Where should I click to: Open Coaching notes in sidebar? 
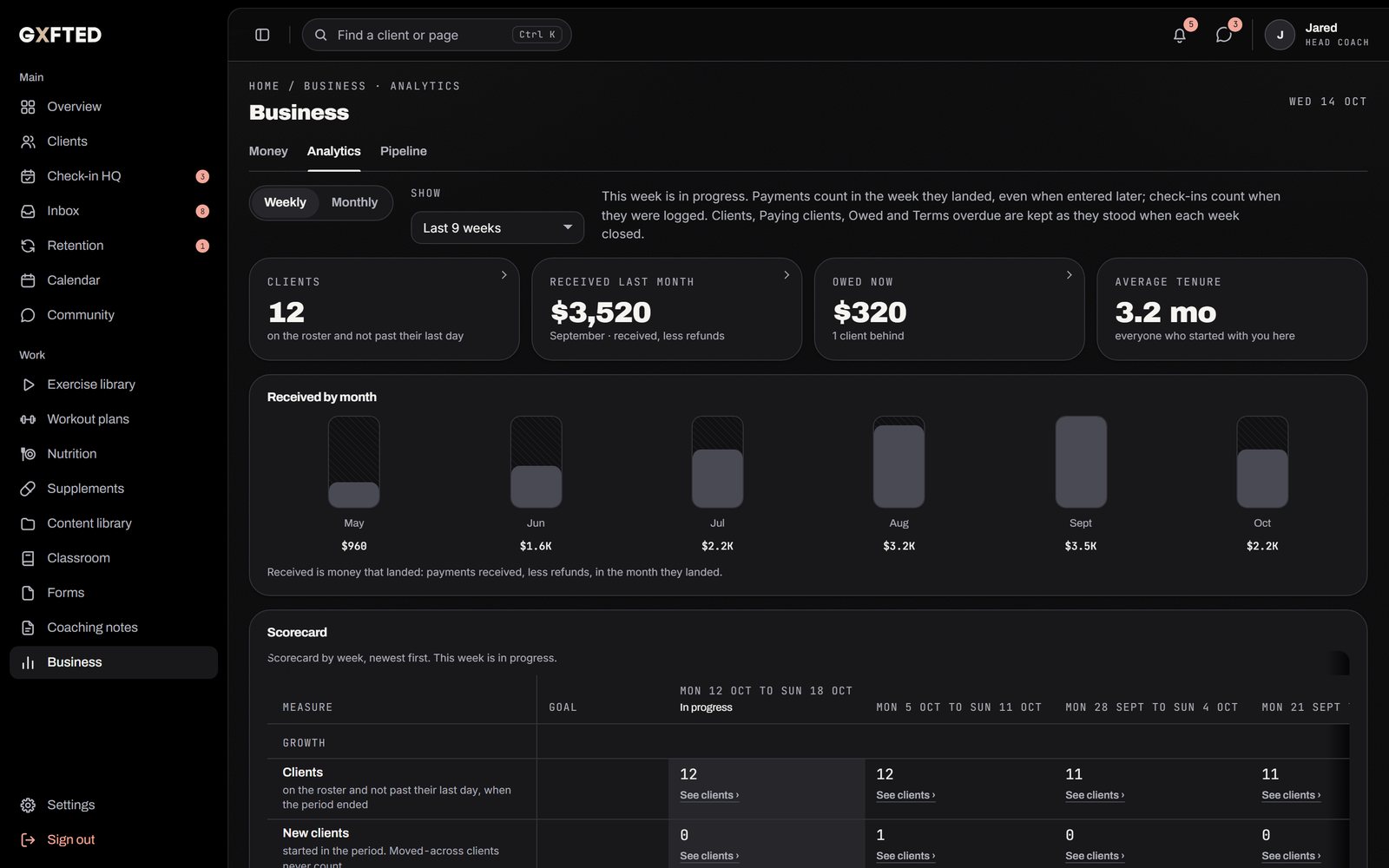click(x=114, y=628)
